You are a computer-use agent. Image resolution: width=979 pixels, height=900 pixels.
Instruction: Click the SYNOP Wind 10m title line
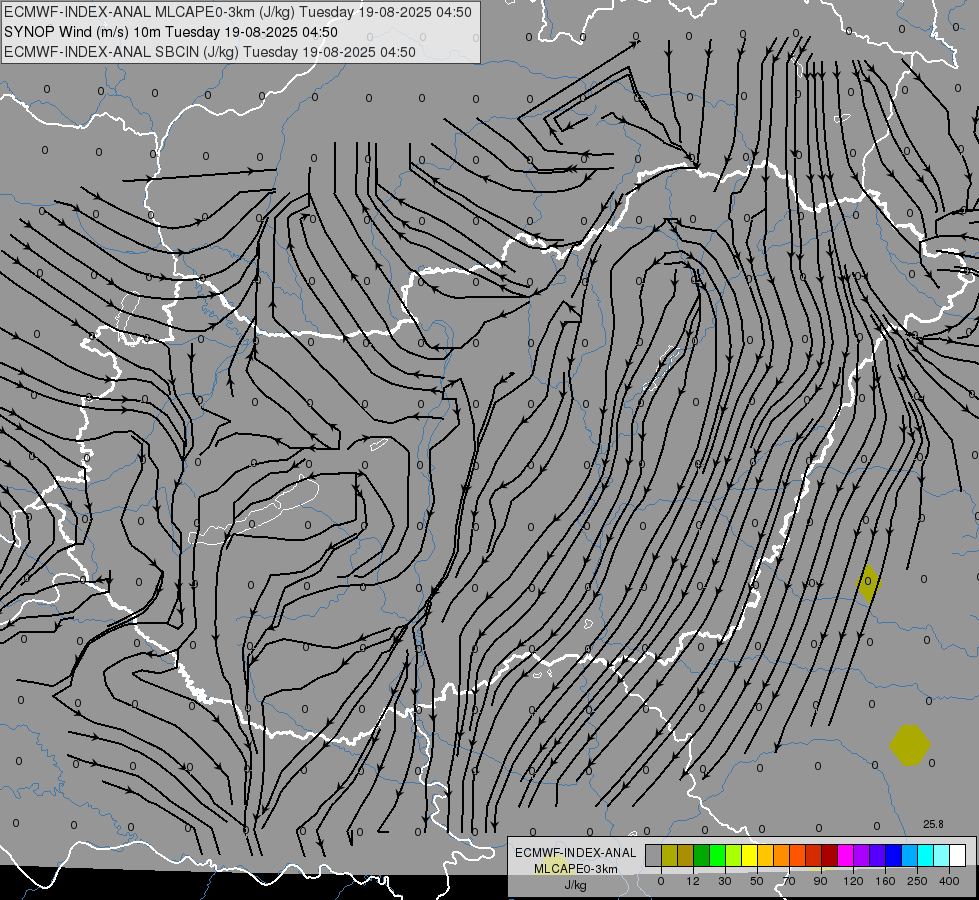pyautogui.click(x=170, y=32)
